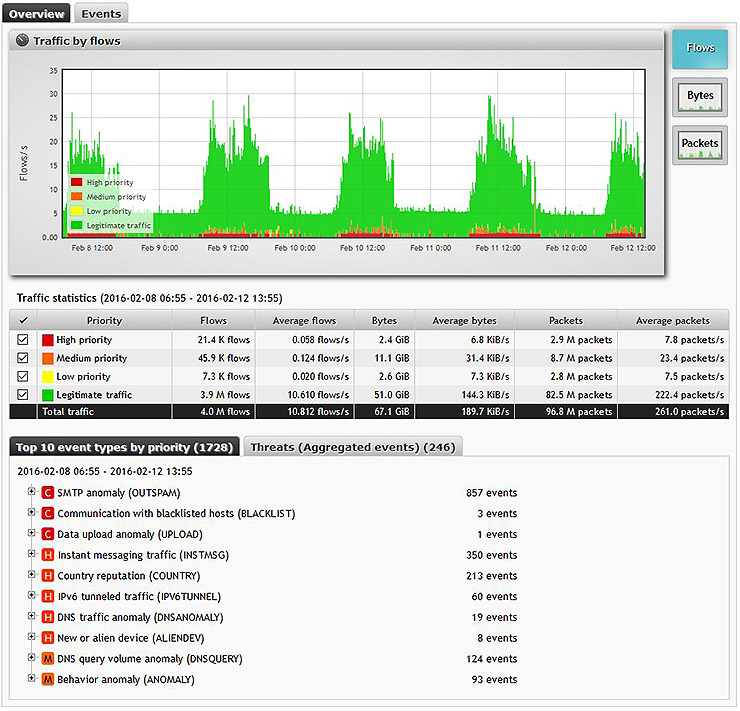The width and height of the screenshot is (740, 711).
Task: Expand the New or alien device entry
Action: 32,638
